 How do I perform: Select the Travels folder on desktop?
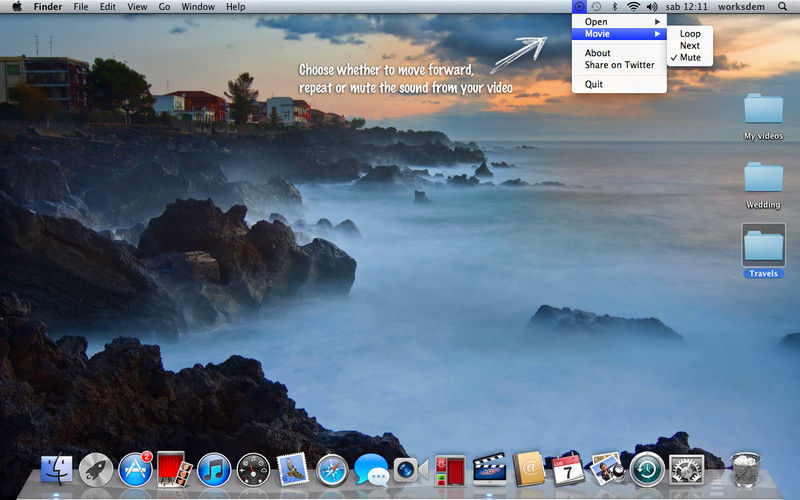tap(763, 251)
